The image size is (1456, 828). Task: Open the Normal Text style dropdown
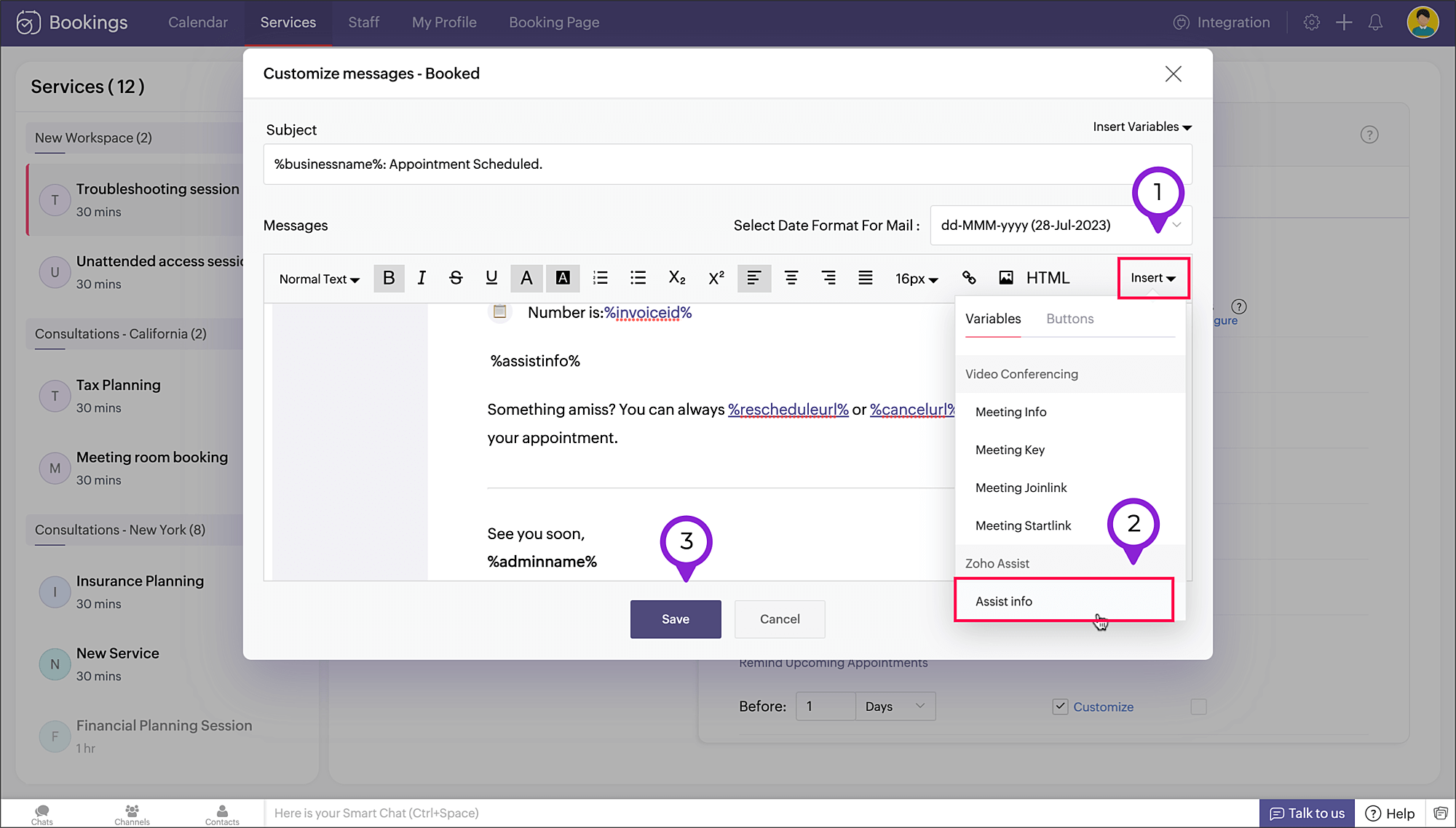pyautogui.click(x=319, y=279)
